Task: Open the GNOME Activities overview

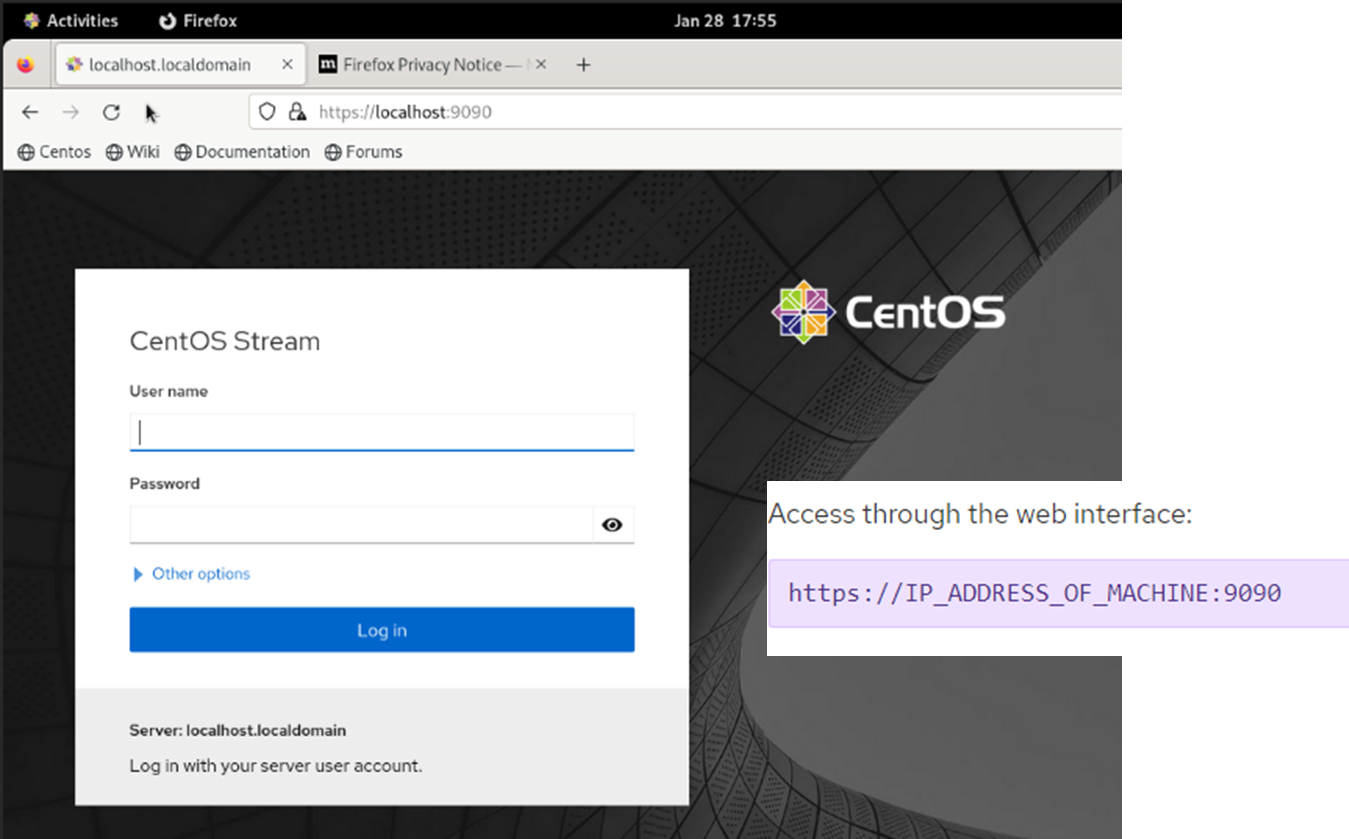Action: pos(71,20)
